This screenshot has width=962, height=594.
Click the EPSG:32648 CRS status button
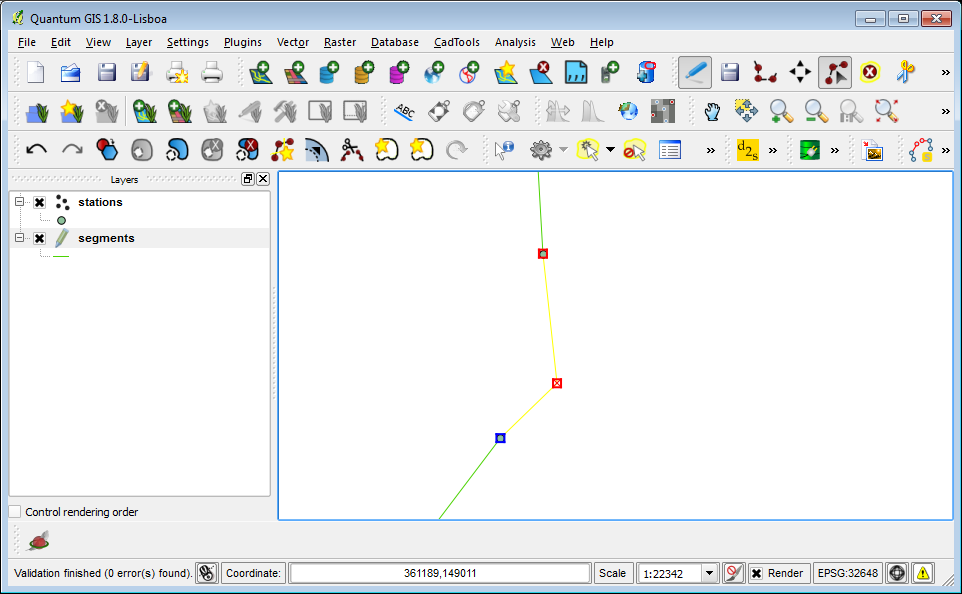[x=847, y=572]
